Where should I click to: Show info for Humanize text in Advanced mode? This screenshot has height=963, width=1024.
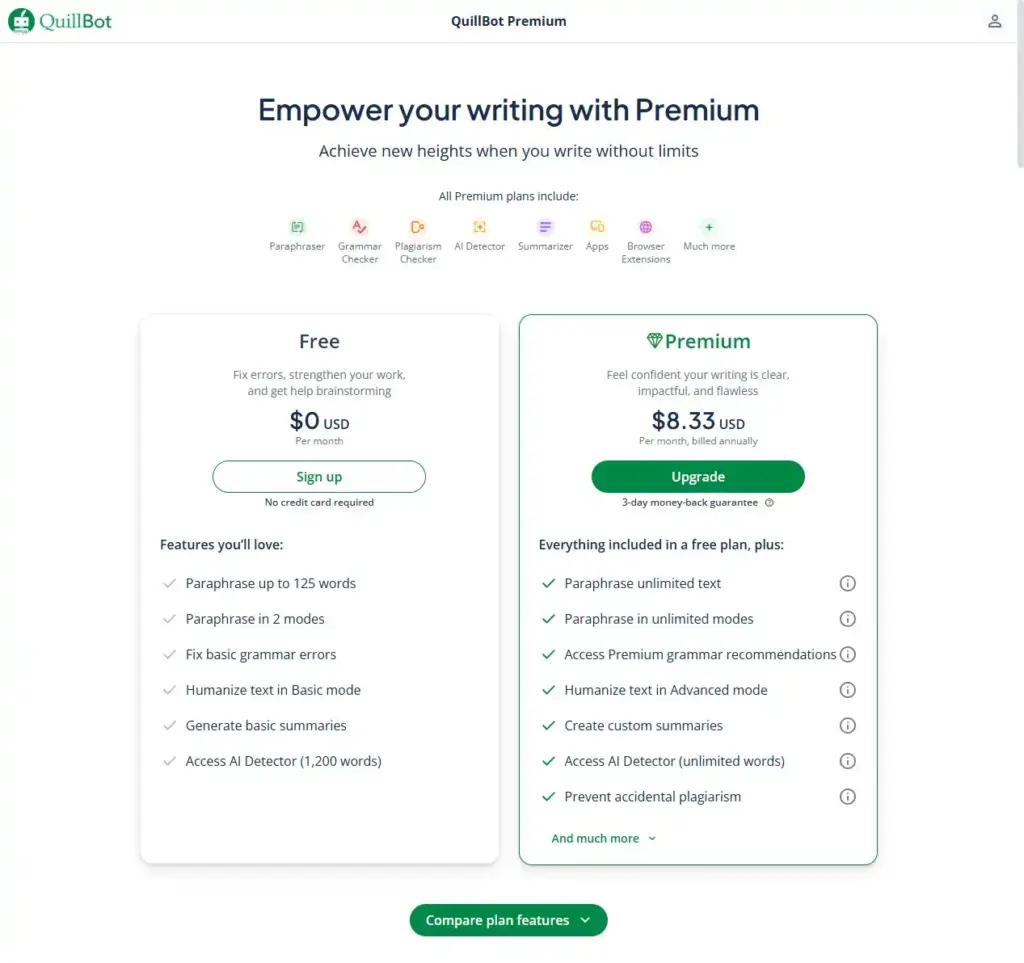(847, 690)
